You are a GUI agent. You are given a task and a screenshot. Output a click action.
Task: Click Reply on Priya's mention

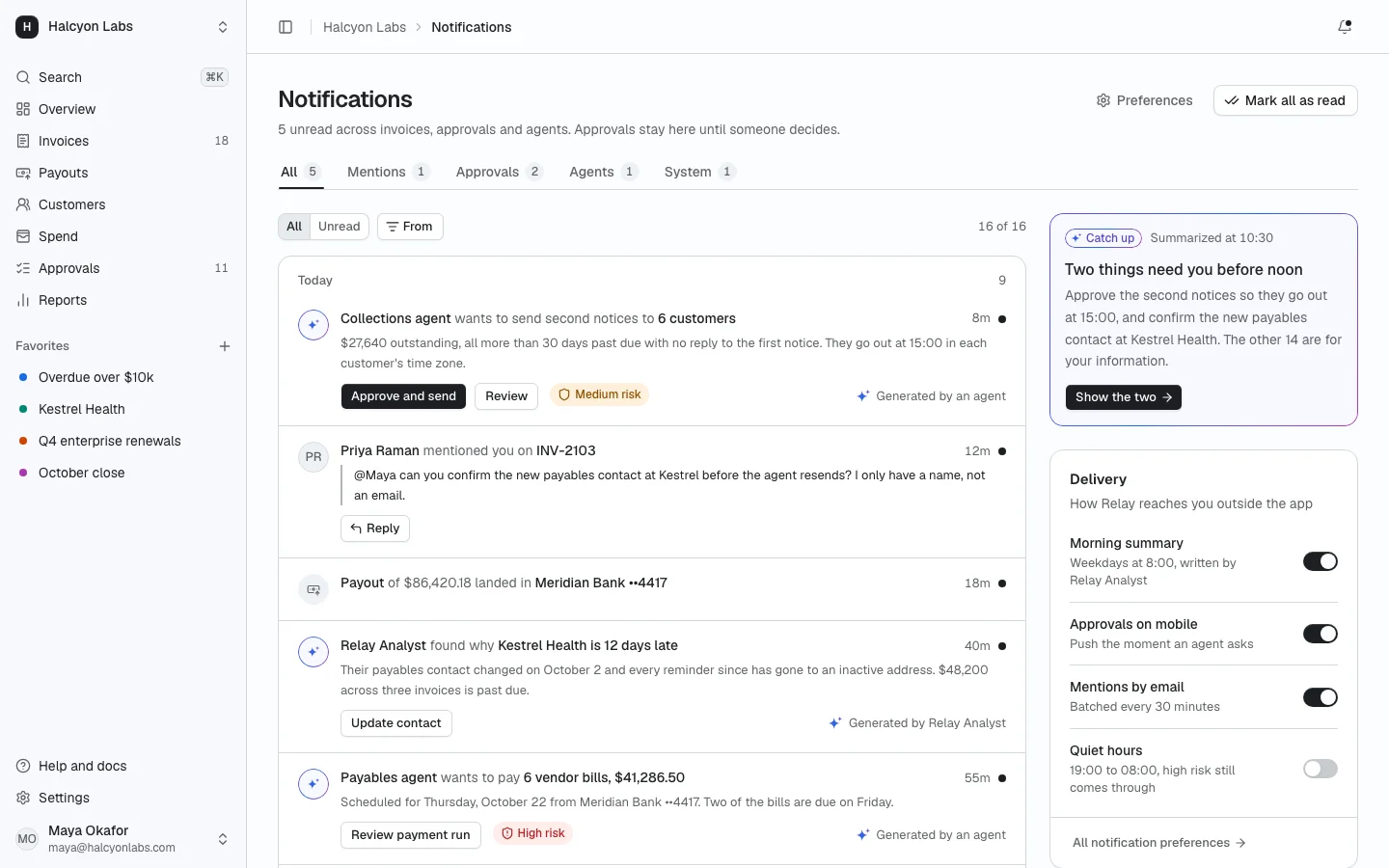(375, 529)
